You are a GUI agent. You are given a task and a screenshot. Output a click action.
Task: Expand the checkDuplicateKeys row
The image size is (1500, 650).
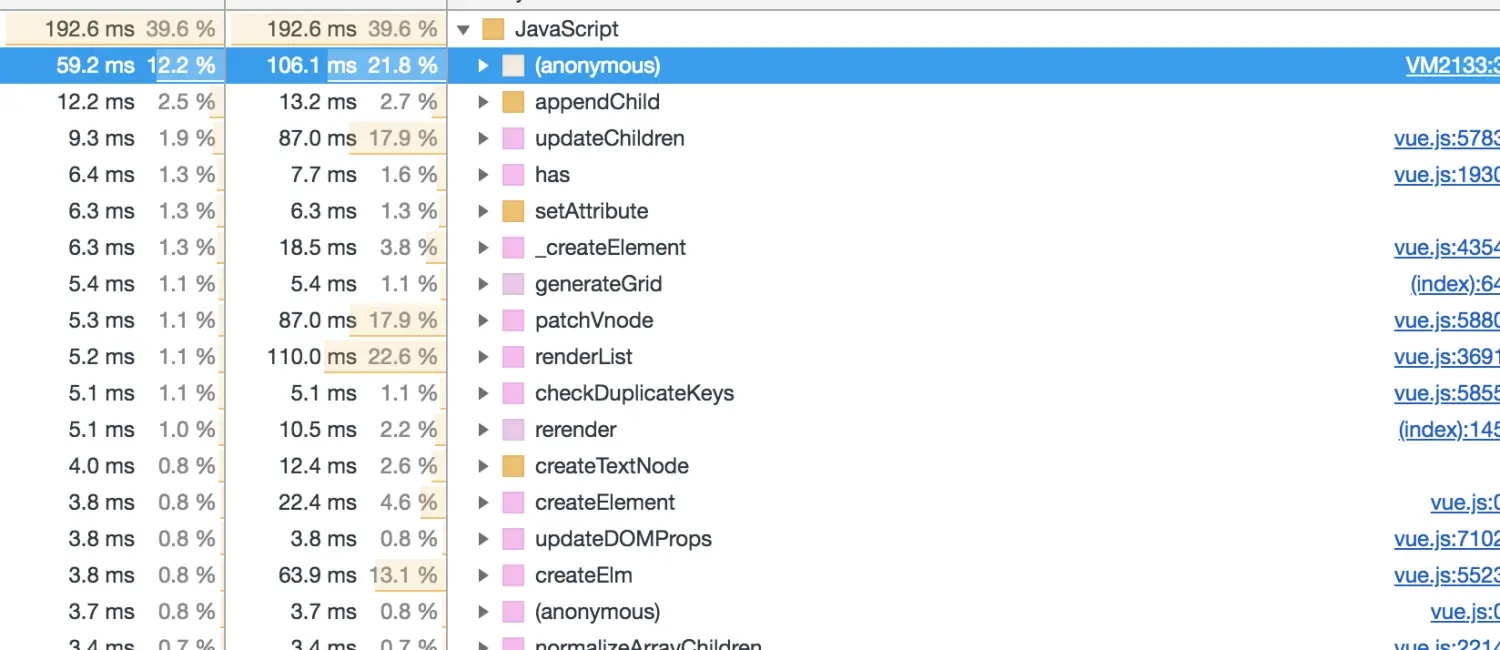(x=483, y=394)
